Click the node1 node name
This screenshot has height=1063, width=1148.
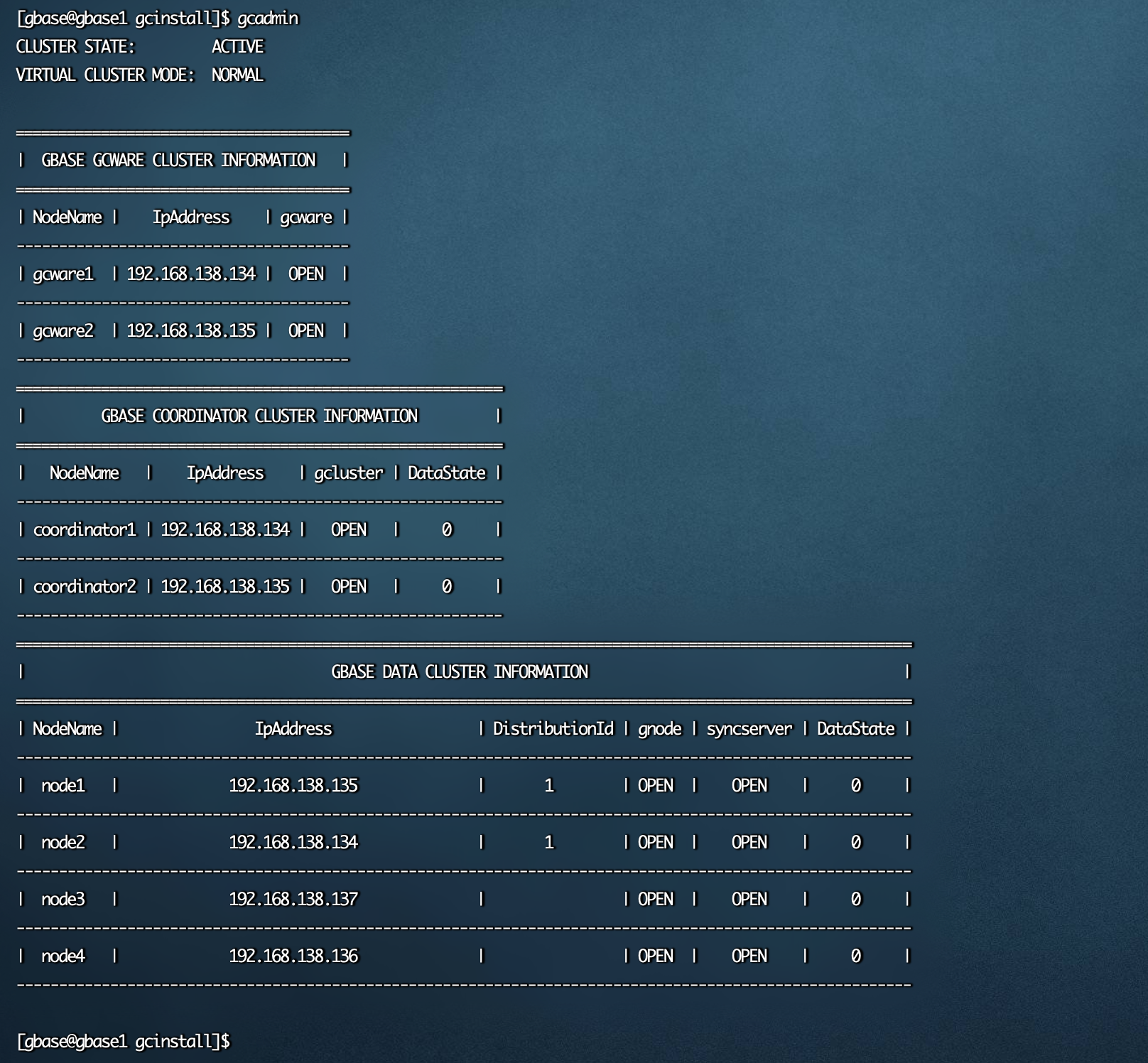63,786
